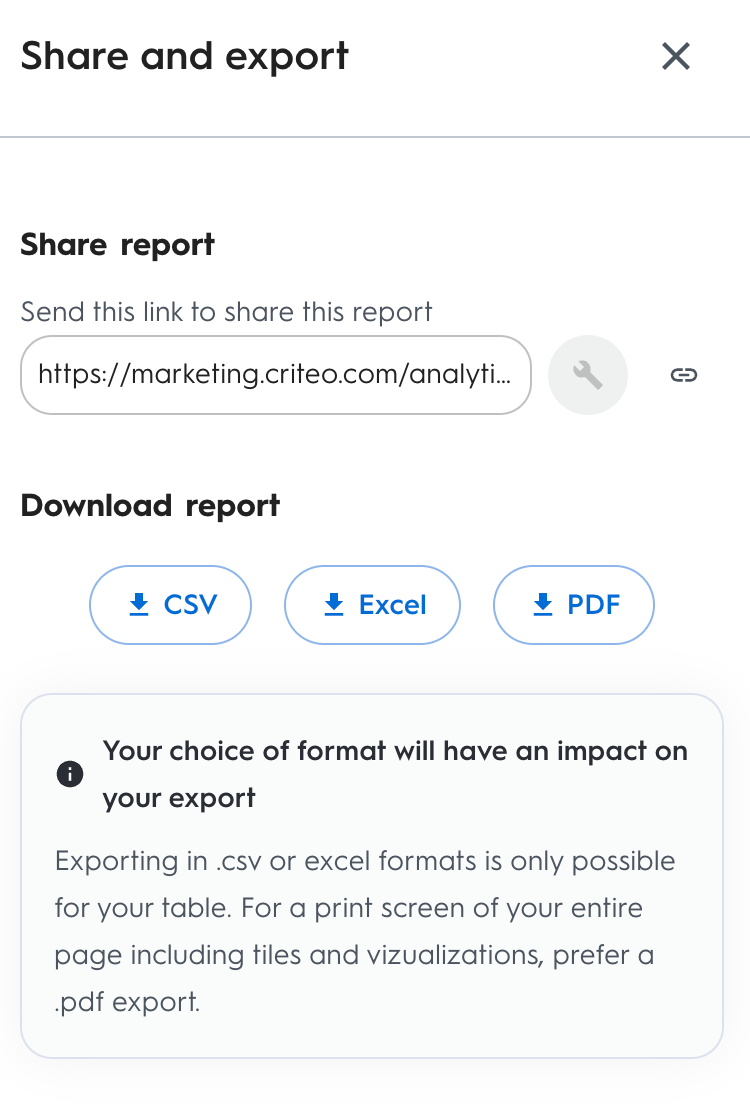
Task: Click the "Share and export" panel title
Action: click(185, 56)
